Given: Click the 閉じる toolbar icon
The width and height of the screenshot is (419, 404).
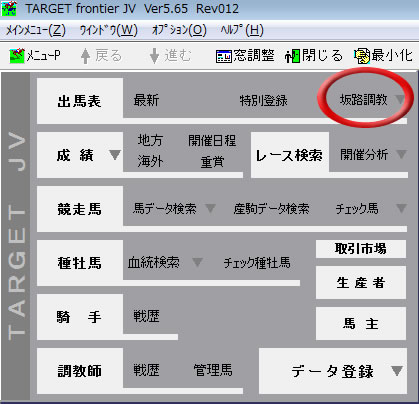Looking at the screenshot, I should [292, 56].
